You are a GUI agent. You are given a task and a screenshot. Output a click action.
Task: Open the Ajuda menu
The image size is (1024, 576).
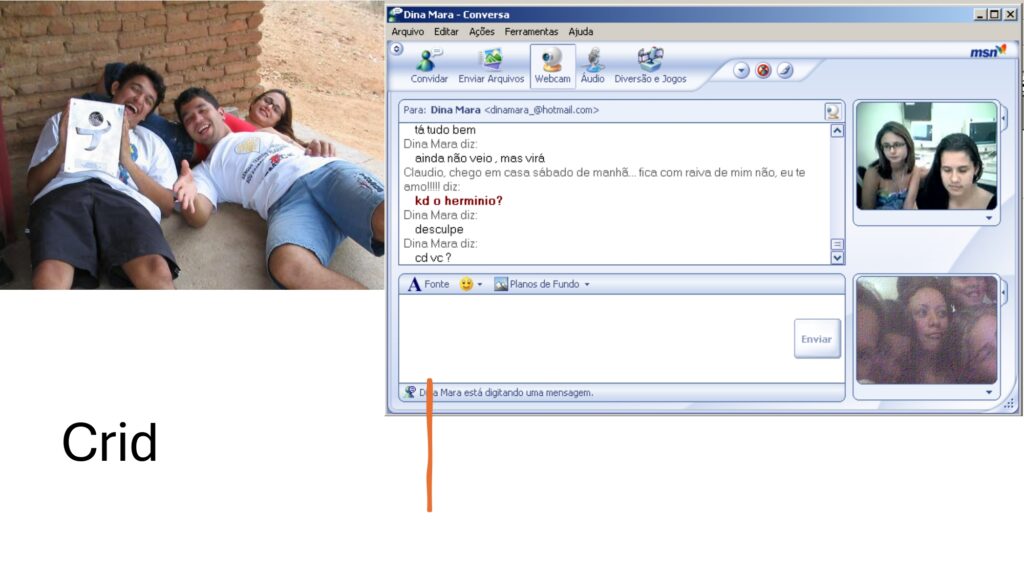pos(580,32)
